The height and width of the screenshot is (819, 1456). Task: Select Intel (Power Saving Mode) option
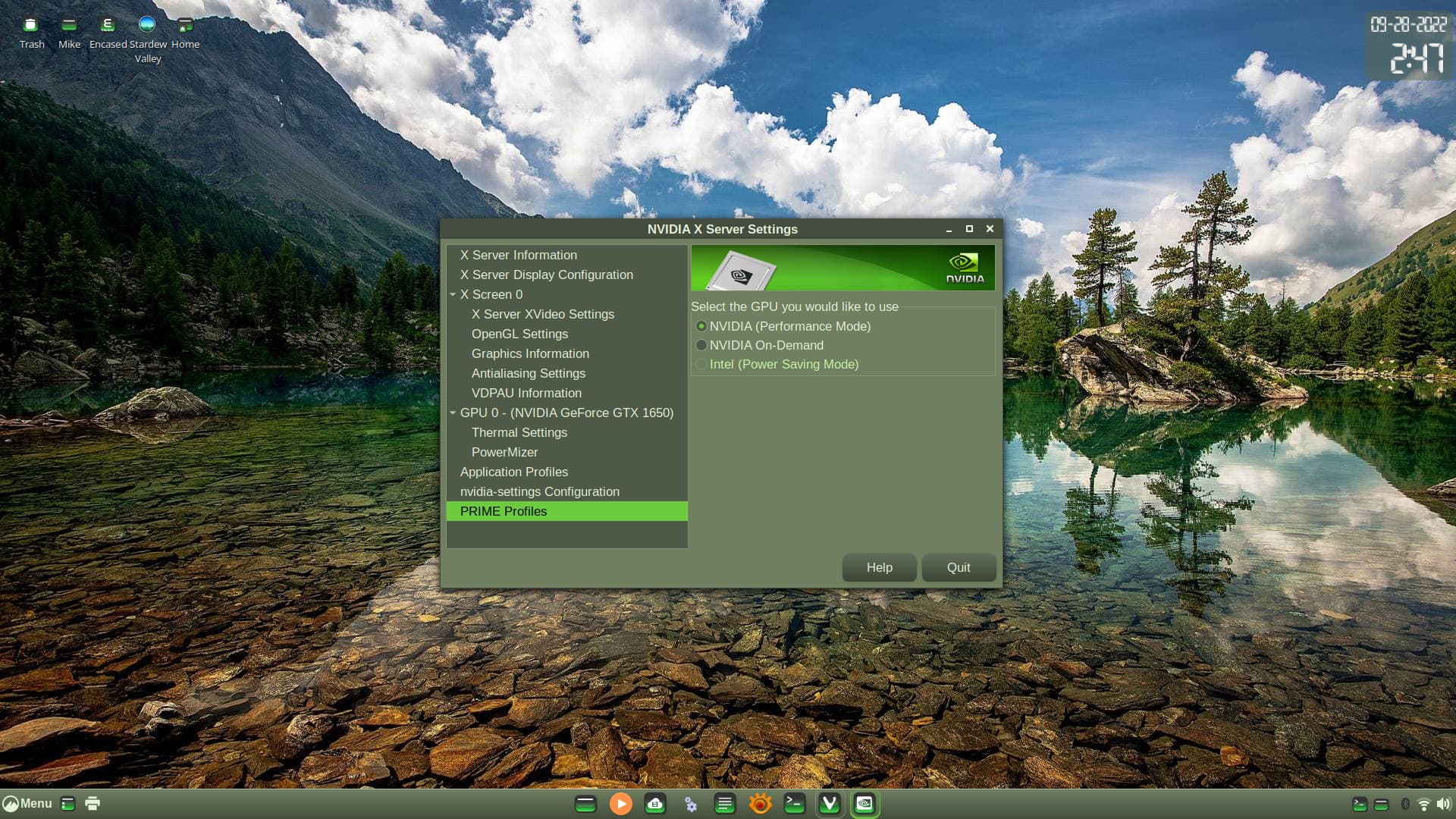point(777,364)
